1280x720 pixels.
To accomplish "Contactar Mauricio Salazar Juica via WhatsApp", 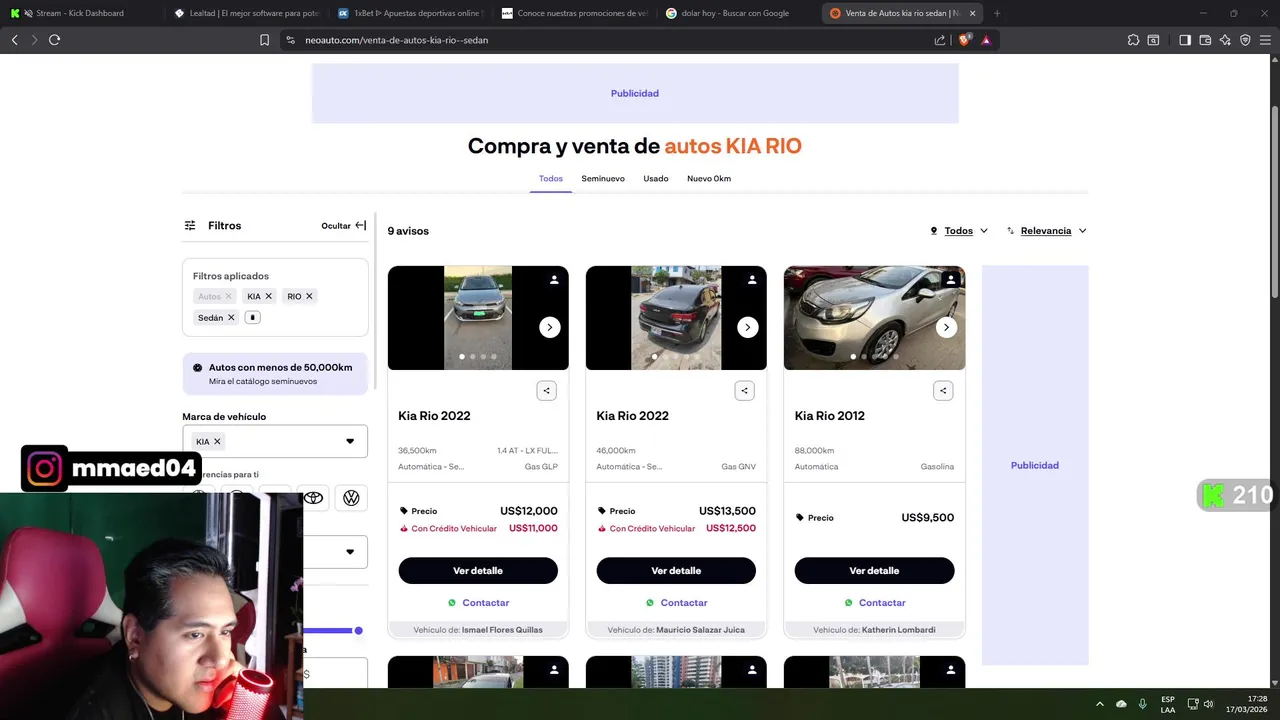I will 676,603.
